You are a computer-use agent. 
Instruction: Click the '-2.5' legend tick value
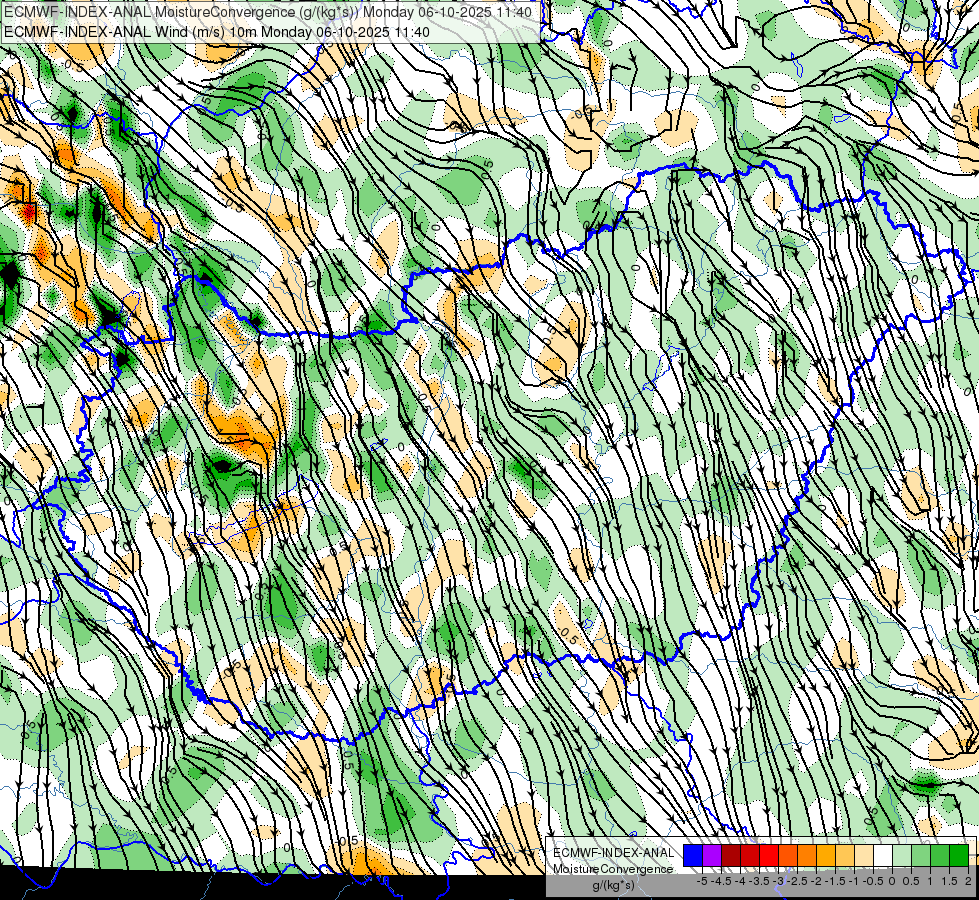(797, 881)
